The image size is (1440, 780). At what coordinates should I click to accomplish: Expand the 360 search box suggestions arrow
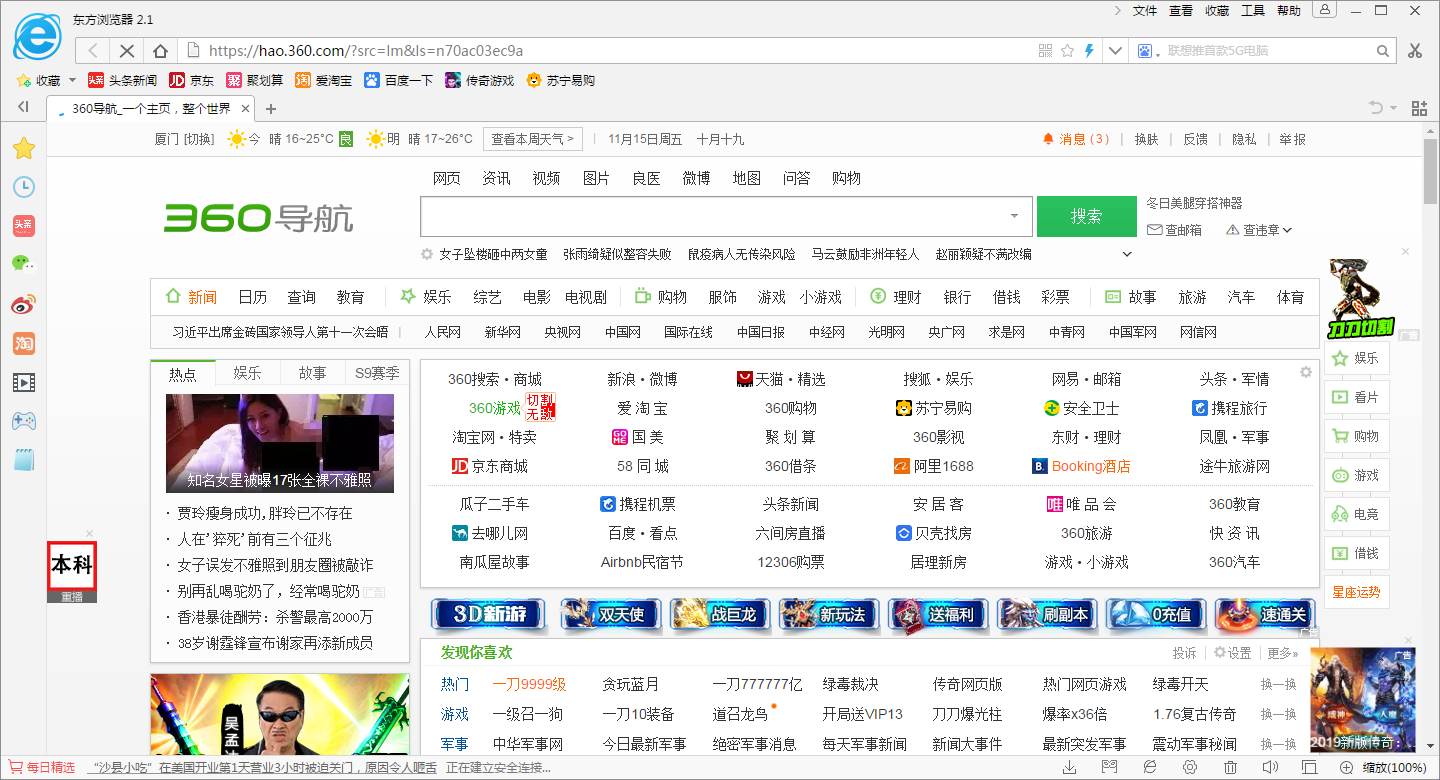pos(1014,216)
